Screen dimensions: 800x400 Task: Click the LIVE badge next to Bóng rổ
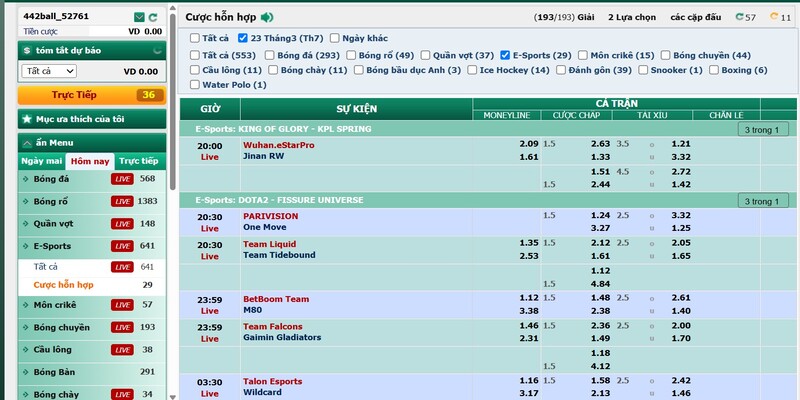pos(122,202)
